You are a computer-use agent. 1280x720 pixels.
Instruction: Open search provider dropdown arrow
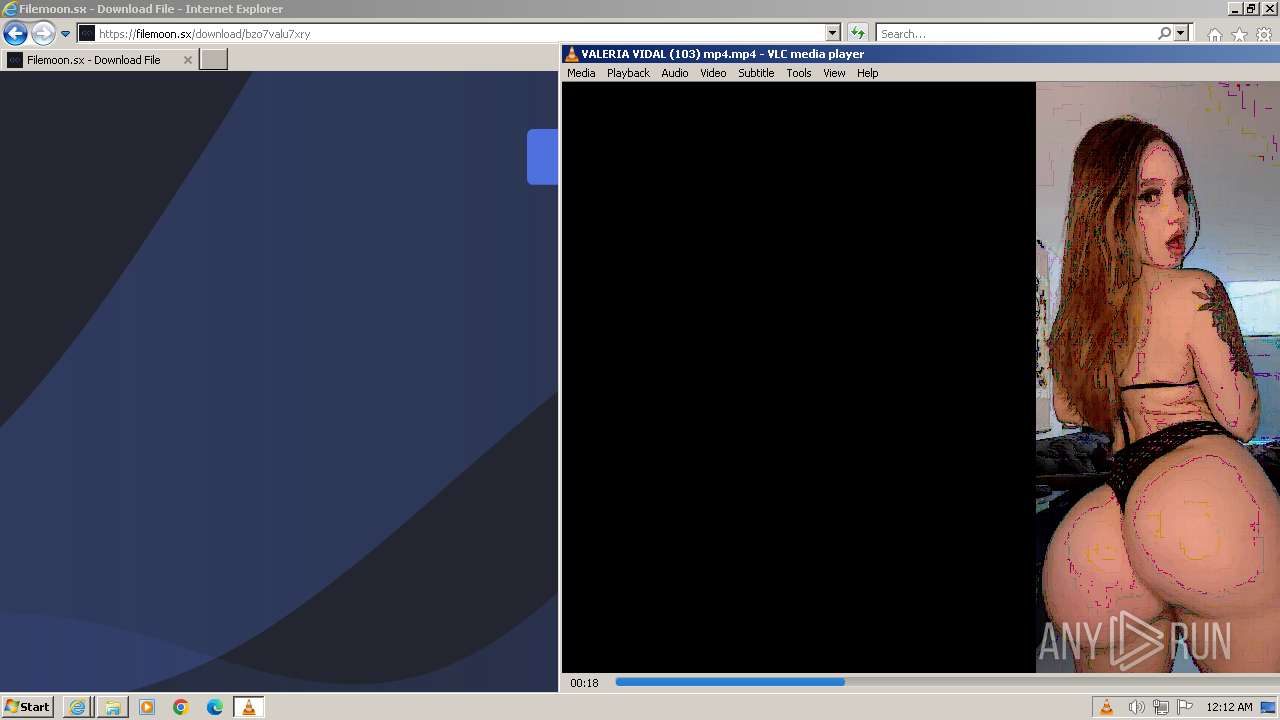coord(1181,33)
